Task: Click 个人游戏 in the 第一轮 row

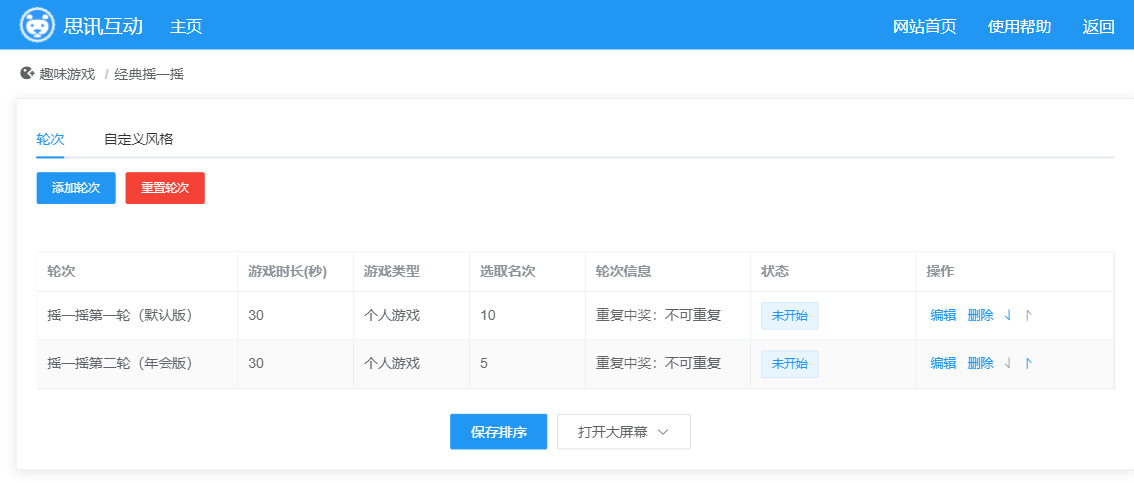Action: pyautogui.click(x=392, y=315)
